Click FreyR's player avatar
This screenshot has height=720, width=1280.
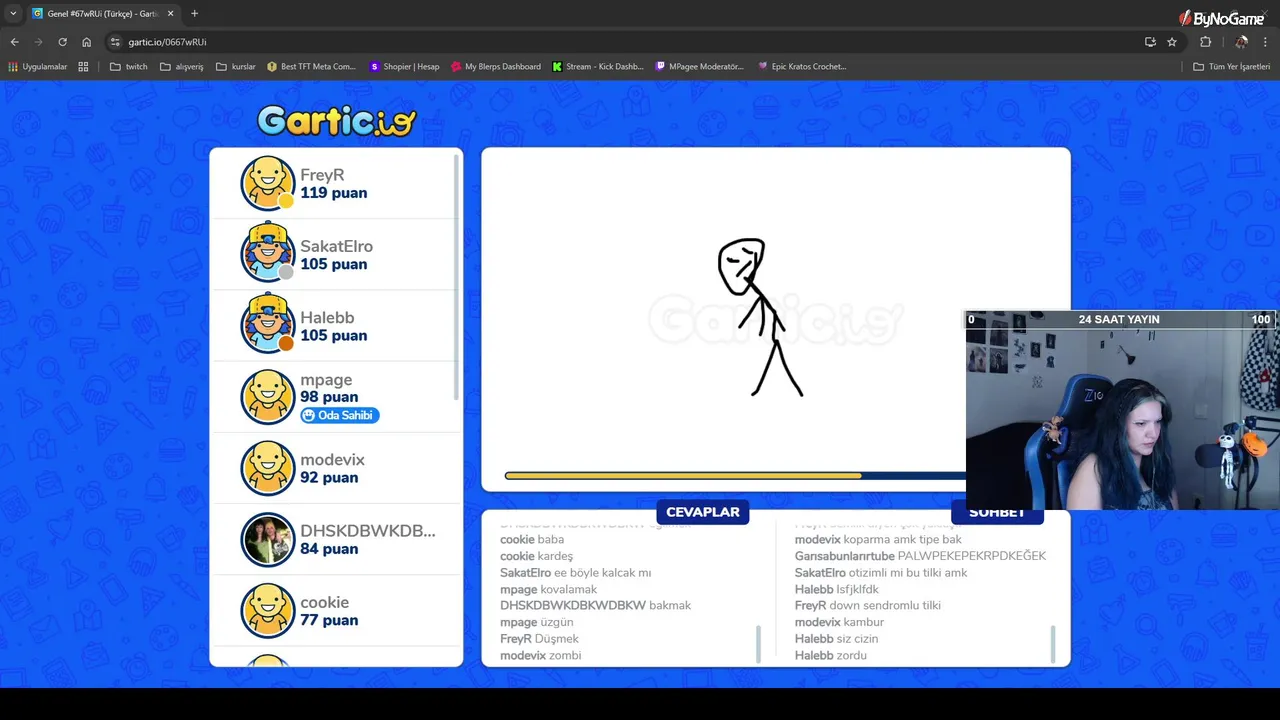click(268, 183)
